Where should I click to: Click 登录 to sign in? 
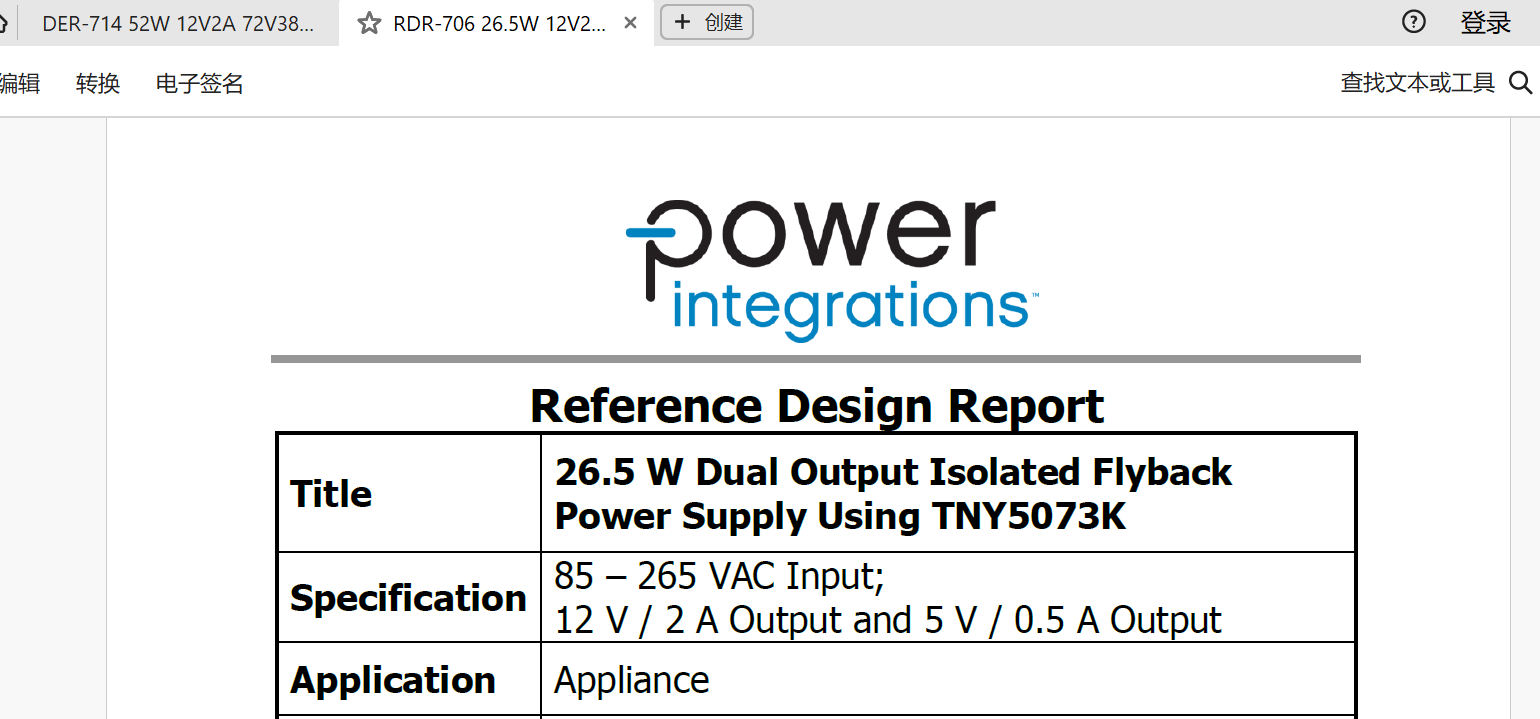click(1485, 22)
